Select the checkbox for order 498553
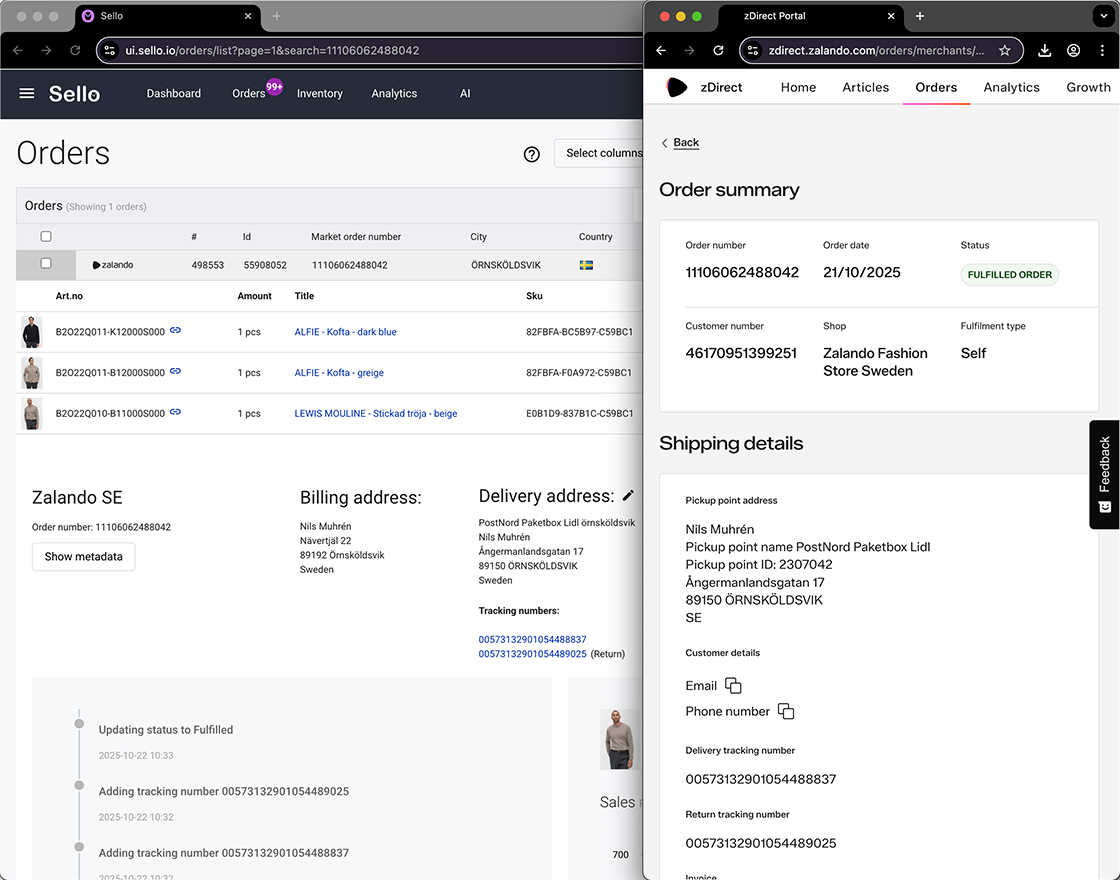Viewport: 1120px width, 880px height. click(45, 264)
